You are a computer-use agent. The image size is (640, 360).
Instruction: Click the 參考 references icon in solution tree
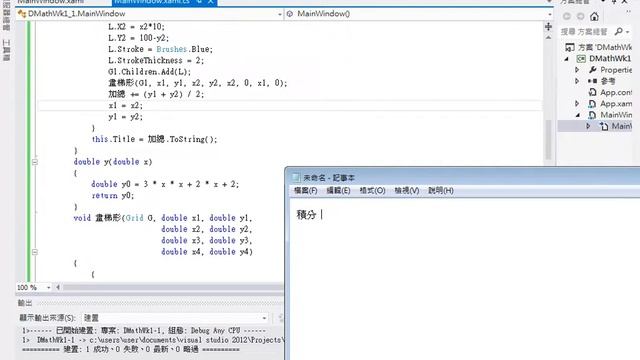[x=593, y=81]
